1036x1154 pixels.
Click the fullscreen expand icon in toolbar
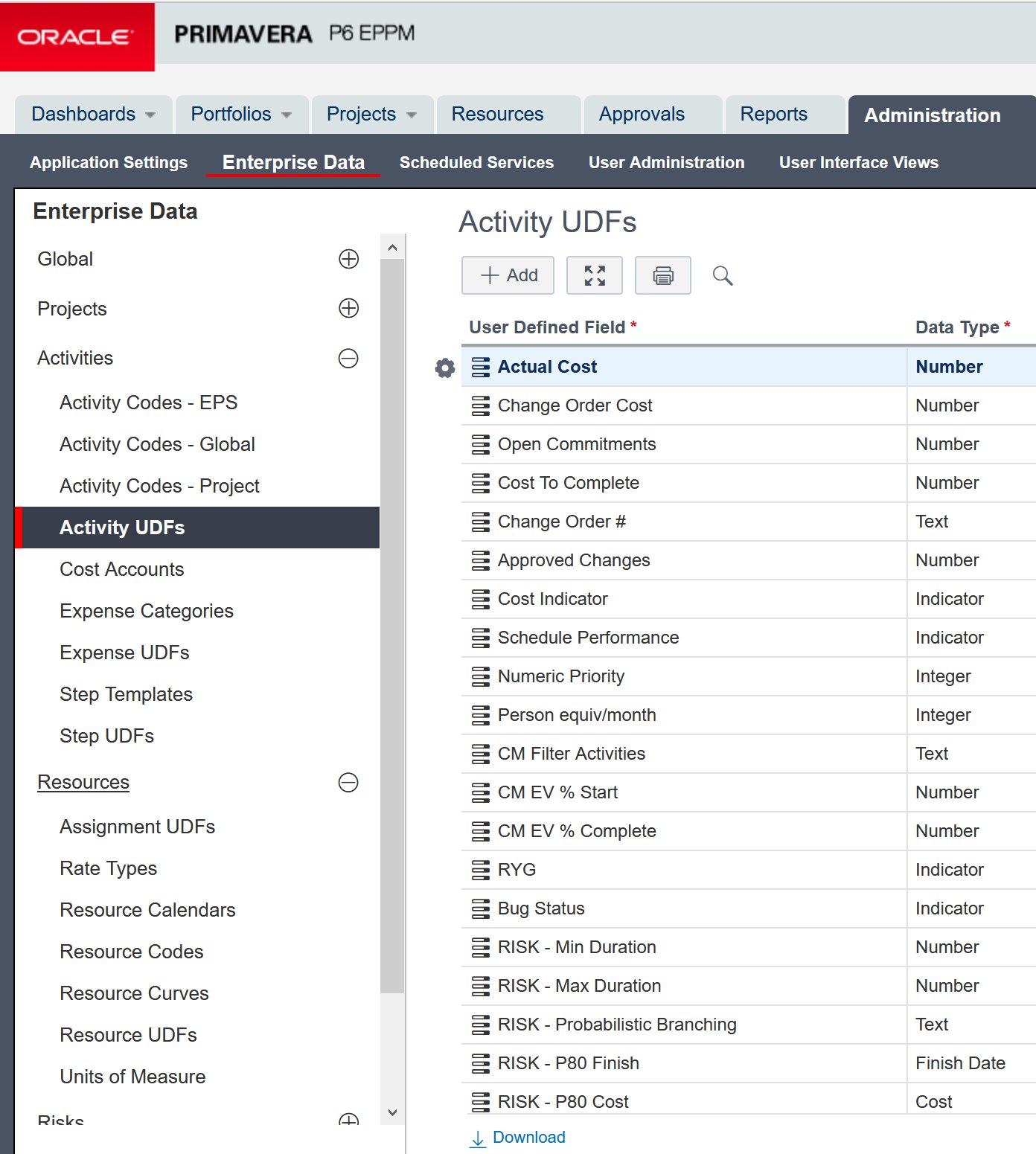click(594, 275)
